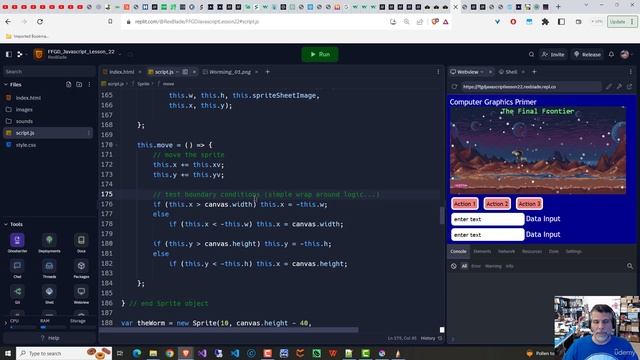Collapse the Tools section
Screen dimensions: 640x360
point(6,224)
